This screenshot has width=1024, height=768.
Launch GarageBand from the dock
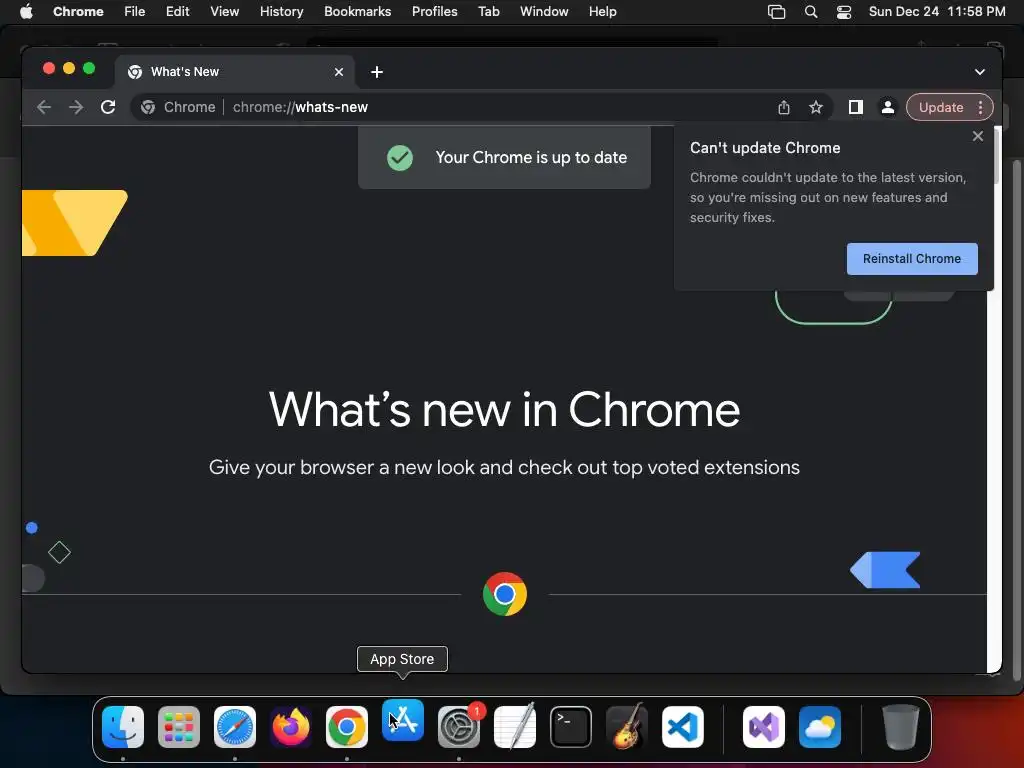(x=627, y=727)
